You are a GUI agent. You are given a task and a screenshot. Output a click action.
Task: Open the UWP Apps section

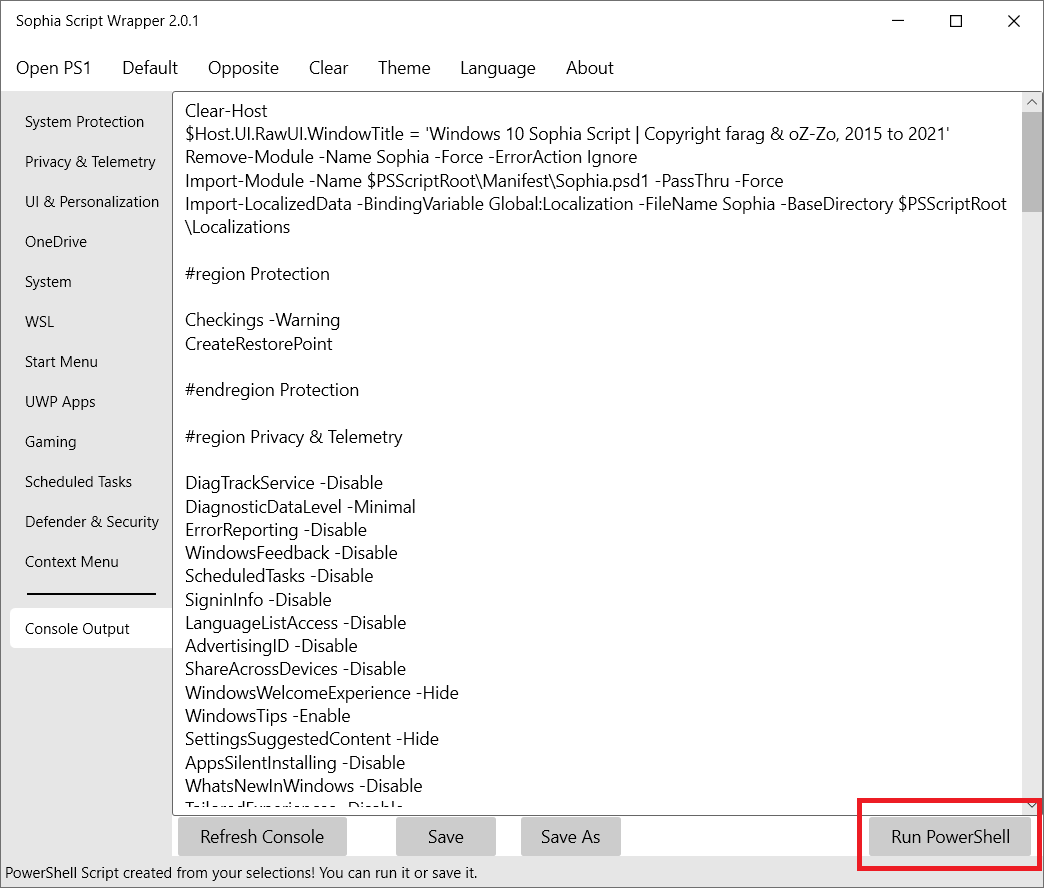(x=60, y=401)
